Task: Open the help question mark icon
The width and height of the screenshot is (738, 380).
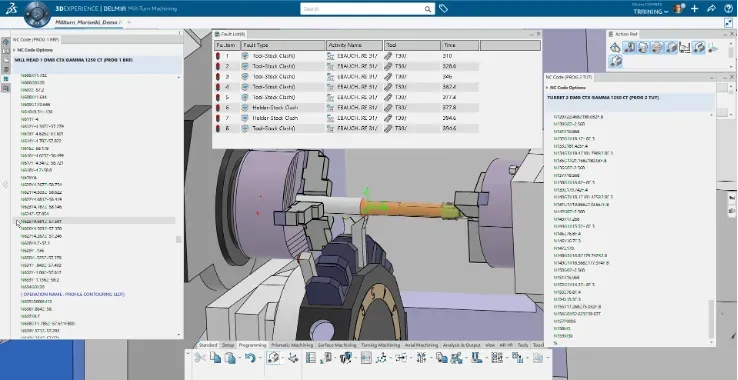Action: (728, 9)
